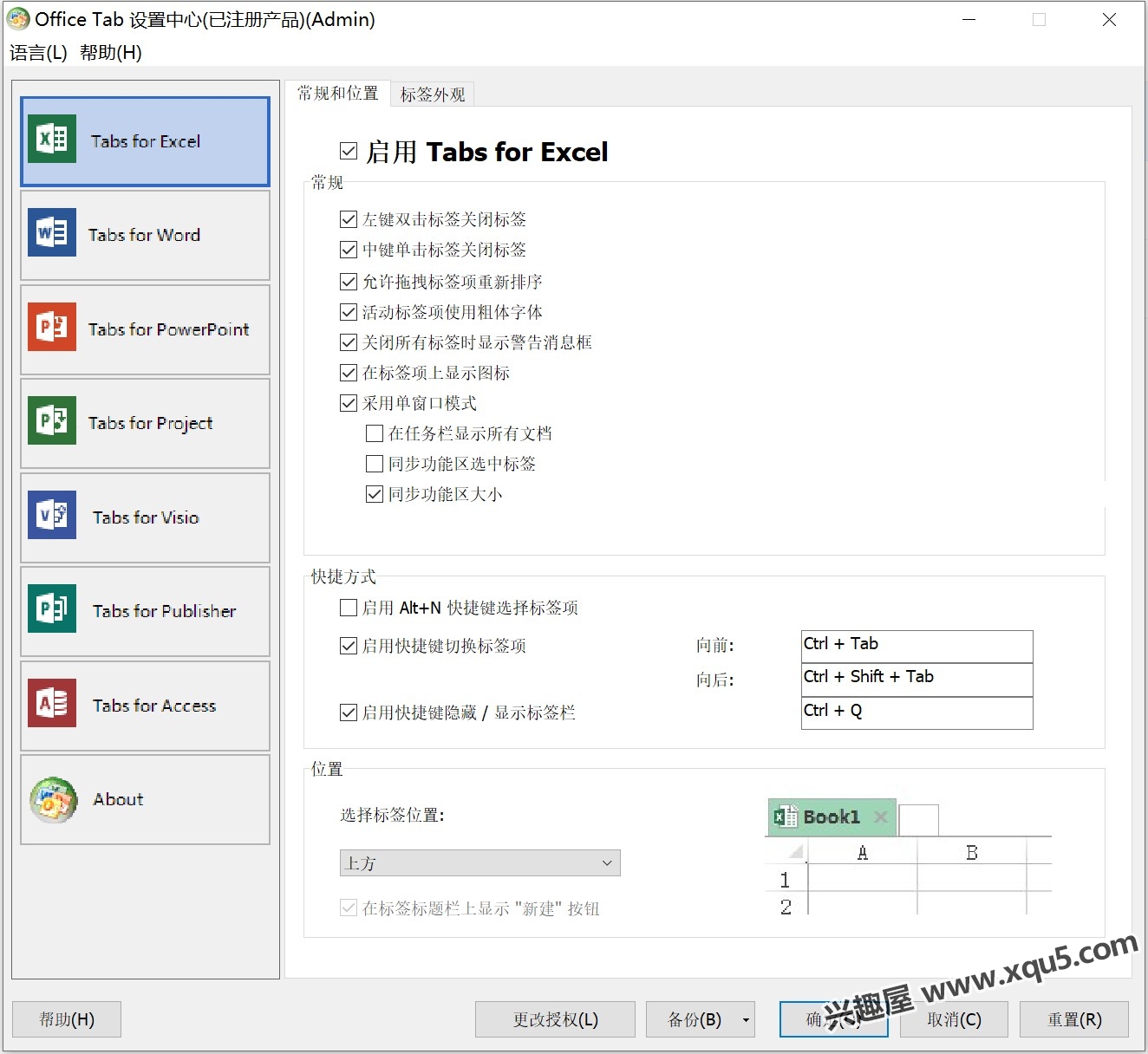Viewport: 1148px width, 1054px height.
Task: Click the 重置(R) button
Action: point(1074,1019)
